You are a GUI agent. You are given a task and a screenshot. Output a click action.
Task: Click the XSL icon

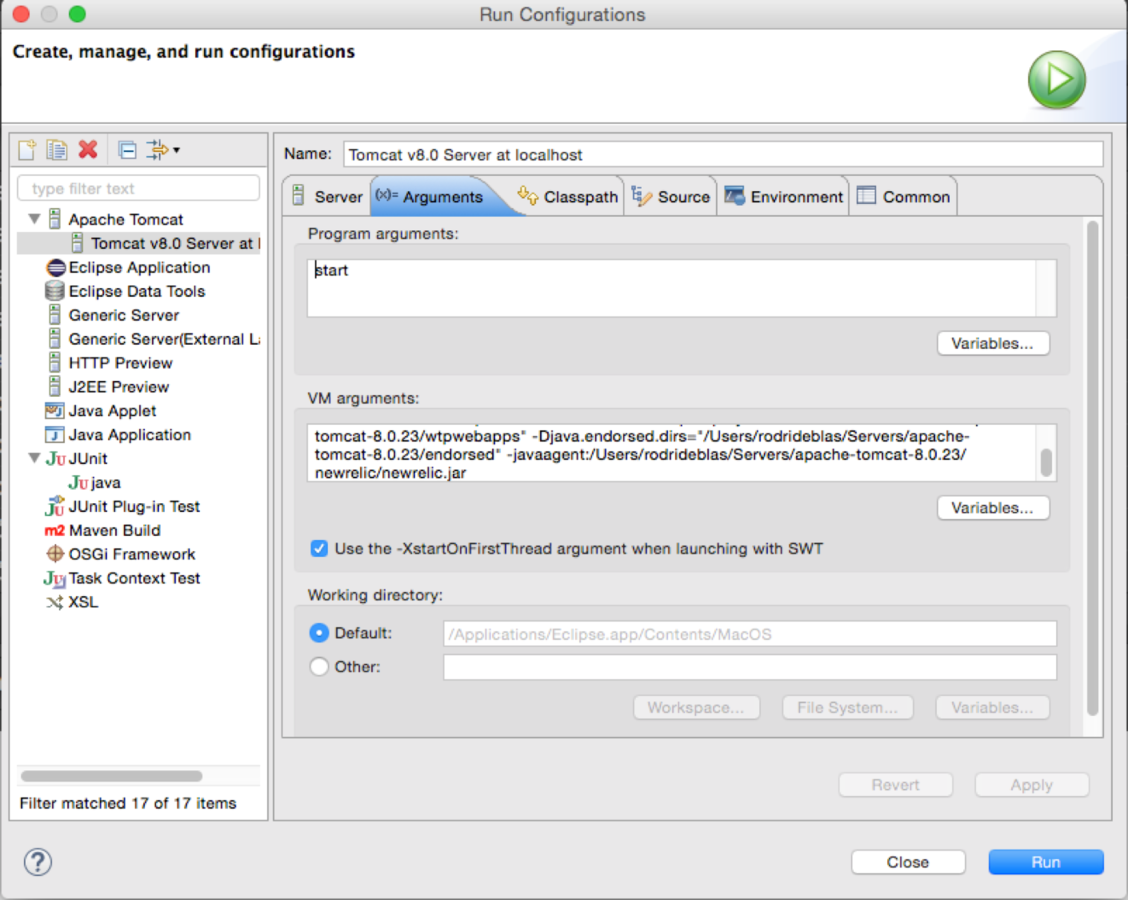pos(55,602)
